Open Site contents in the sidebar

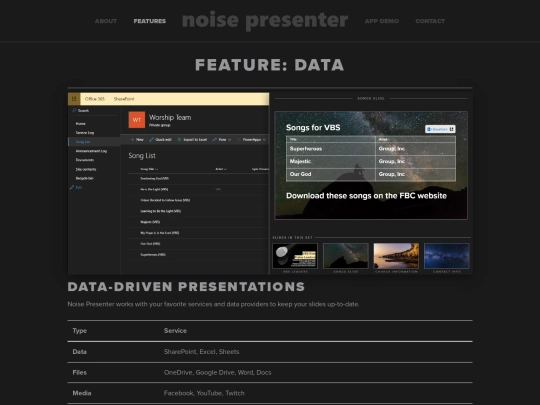coord(86,169)
